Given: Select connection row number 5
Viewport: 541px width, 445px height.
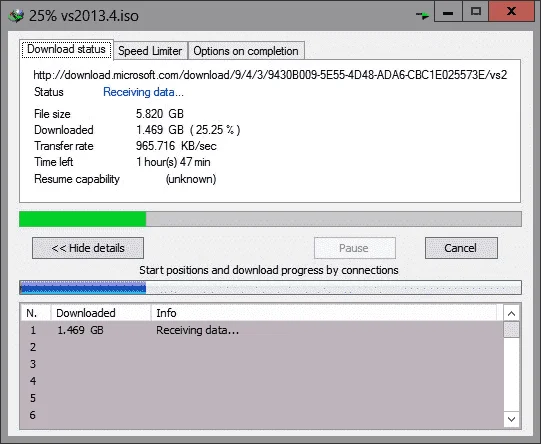Looking at the screenshot, I should coord(262,398).
